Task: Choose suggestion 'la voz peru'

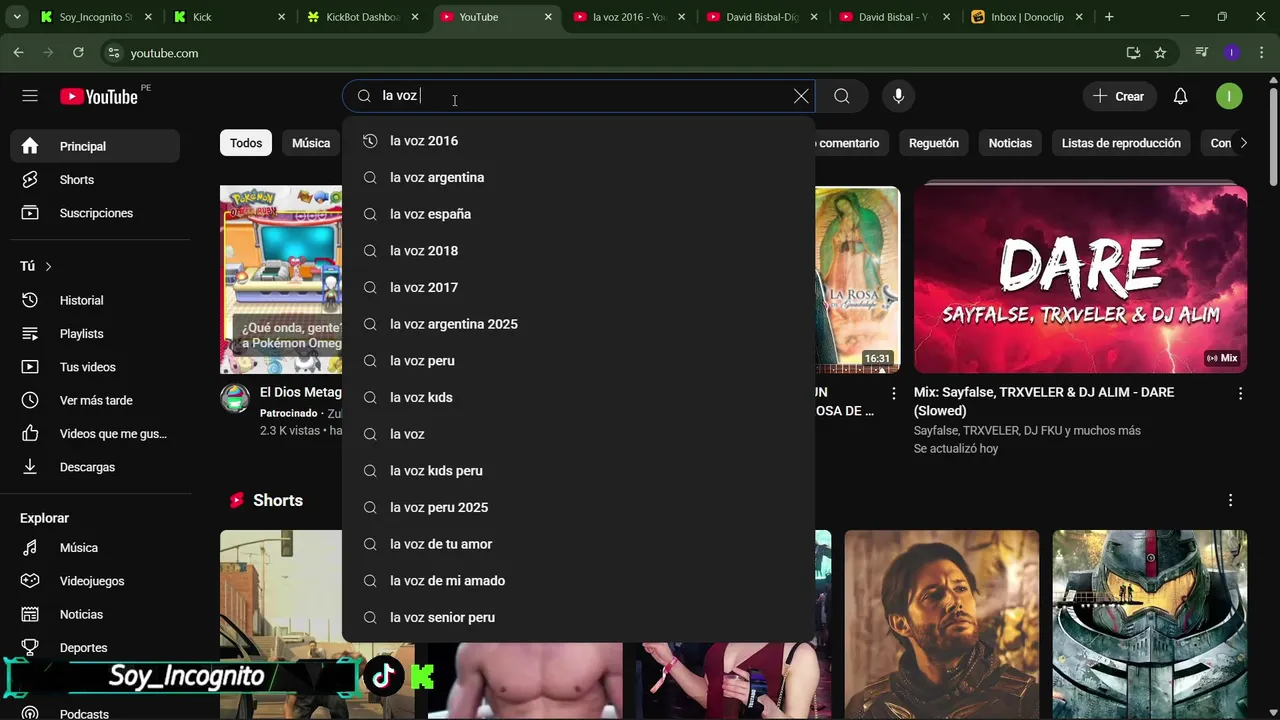Action: [x=578, y=361]
